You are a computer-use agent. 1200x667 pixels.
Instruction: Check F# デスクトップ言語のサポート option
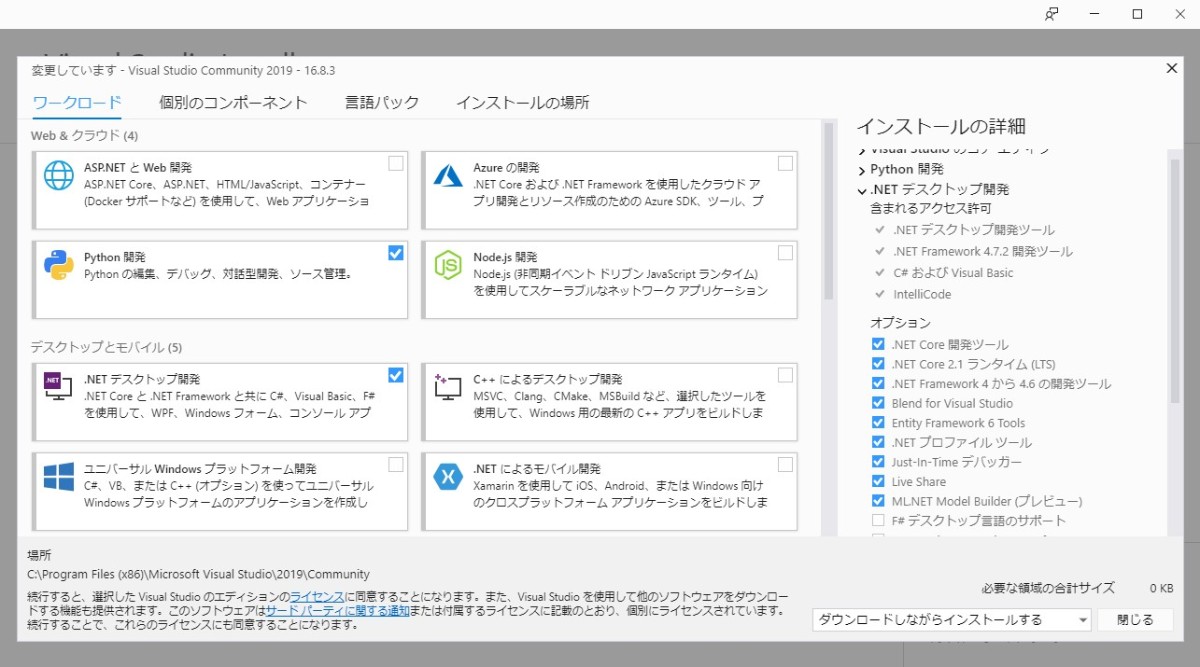pos(878,520)
